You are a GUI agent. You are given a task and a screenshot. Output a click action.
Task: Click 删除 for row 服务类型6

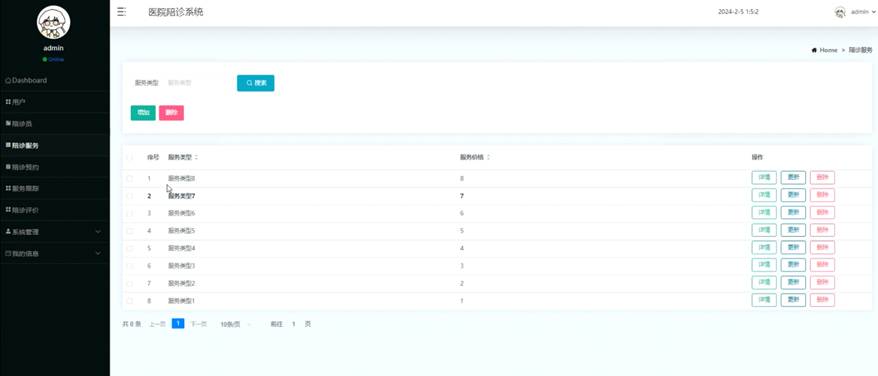(822, 212)
